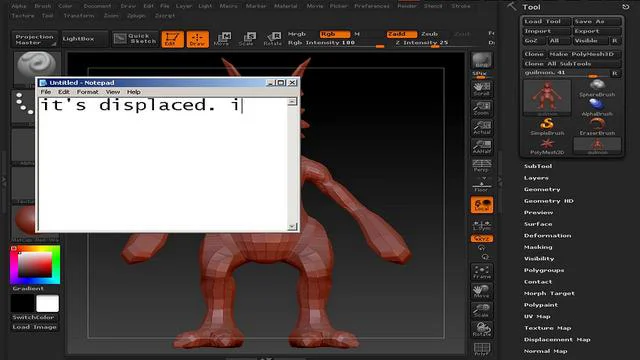Toggle Local transformations button

482,205
